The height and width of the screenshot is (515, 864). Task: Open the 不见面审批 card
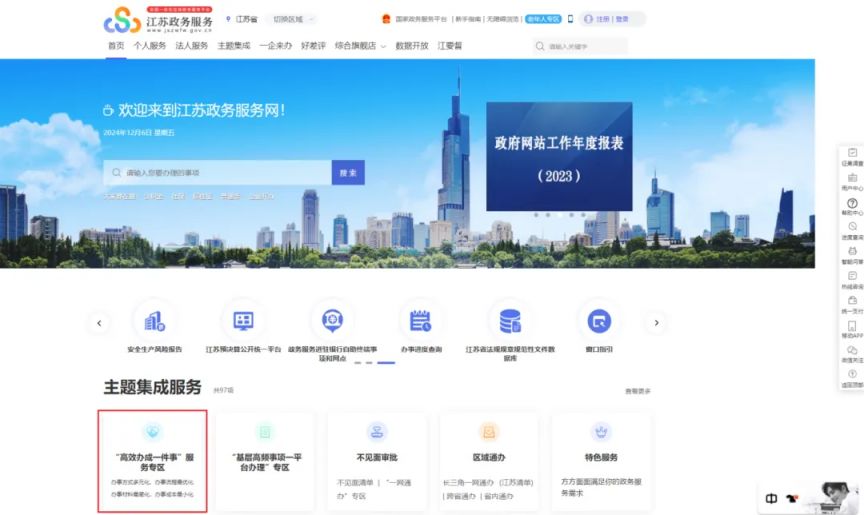[x=377, y=462]
